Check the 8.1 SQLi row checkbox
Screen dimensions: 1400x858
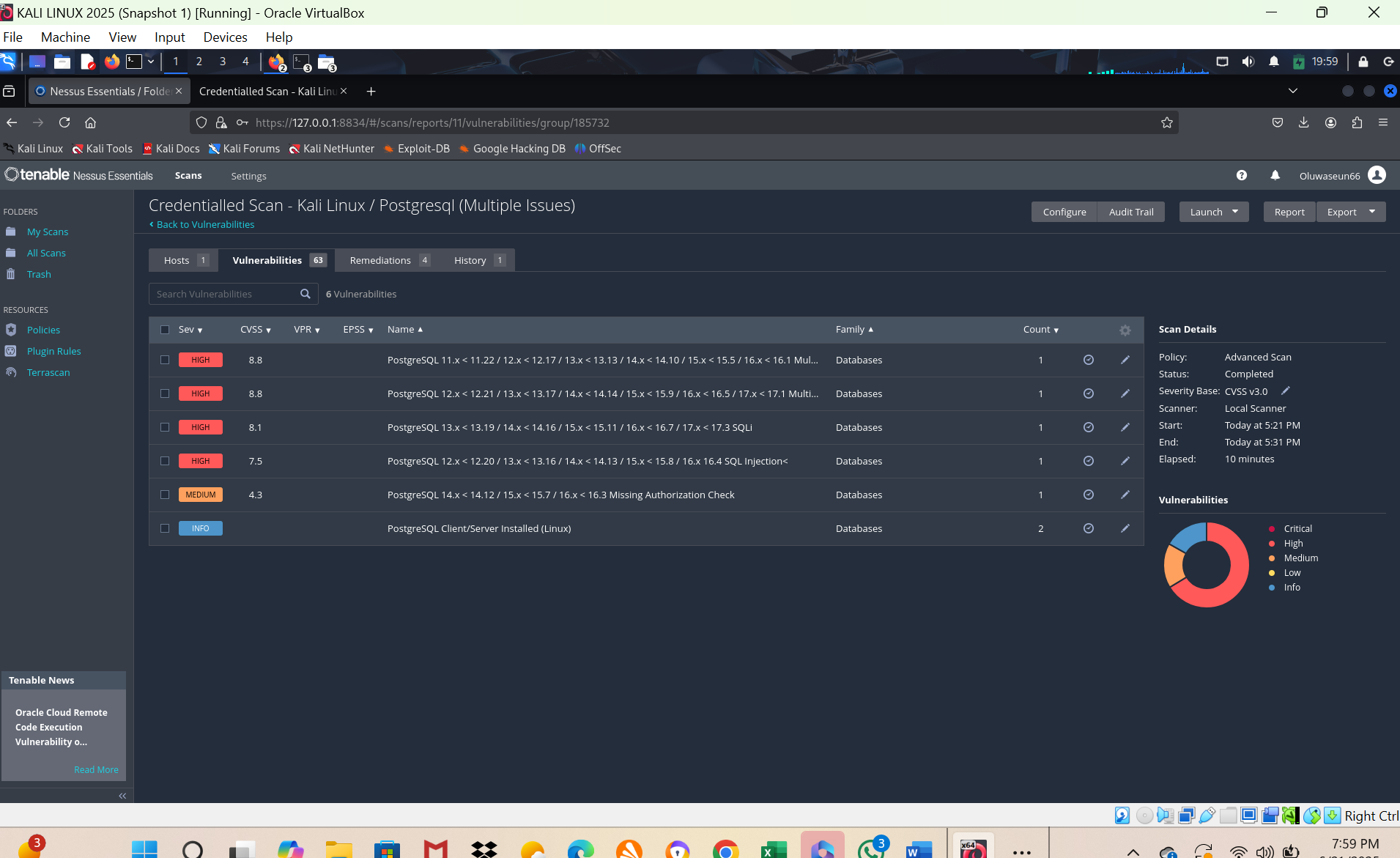click(x=165, y=427)
